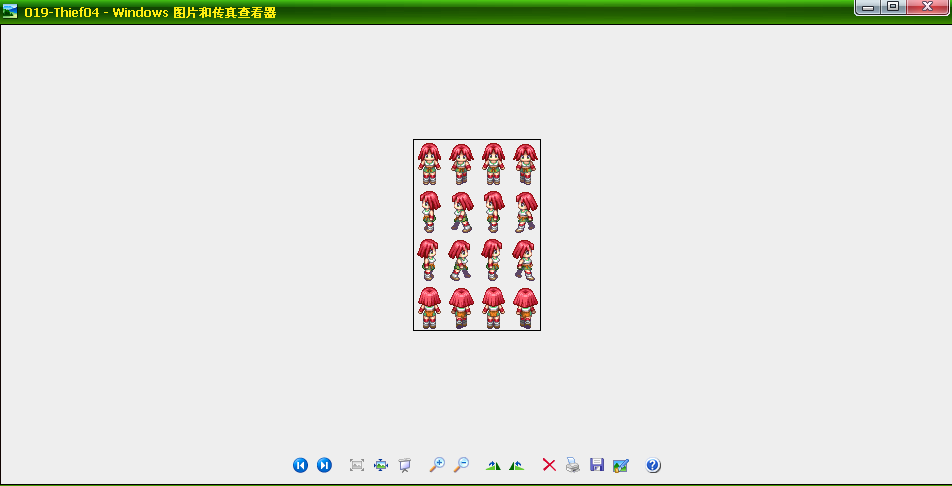952x486 pixels.
Task: Select the Best Fit view icon
Action: pos(357,465)
